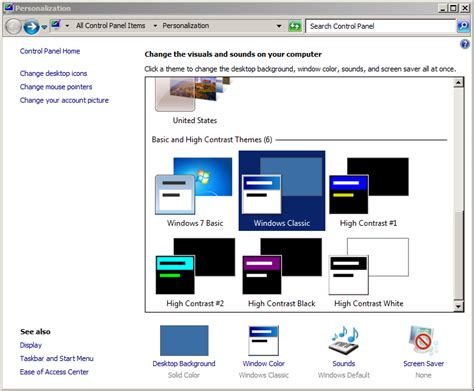The image size is (474, 391).
Task: Click the Sounds music notes icon
Action: click(x=344, y=340)
